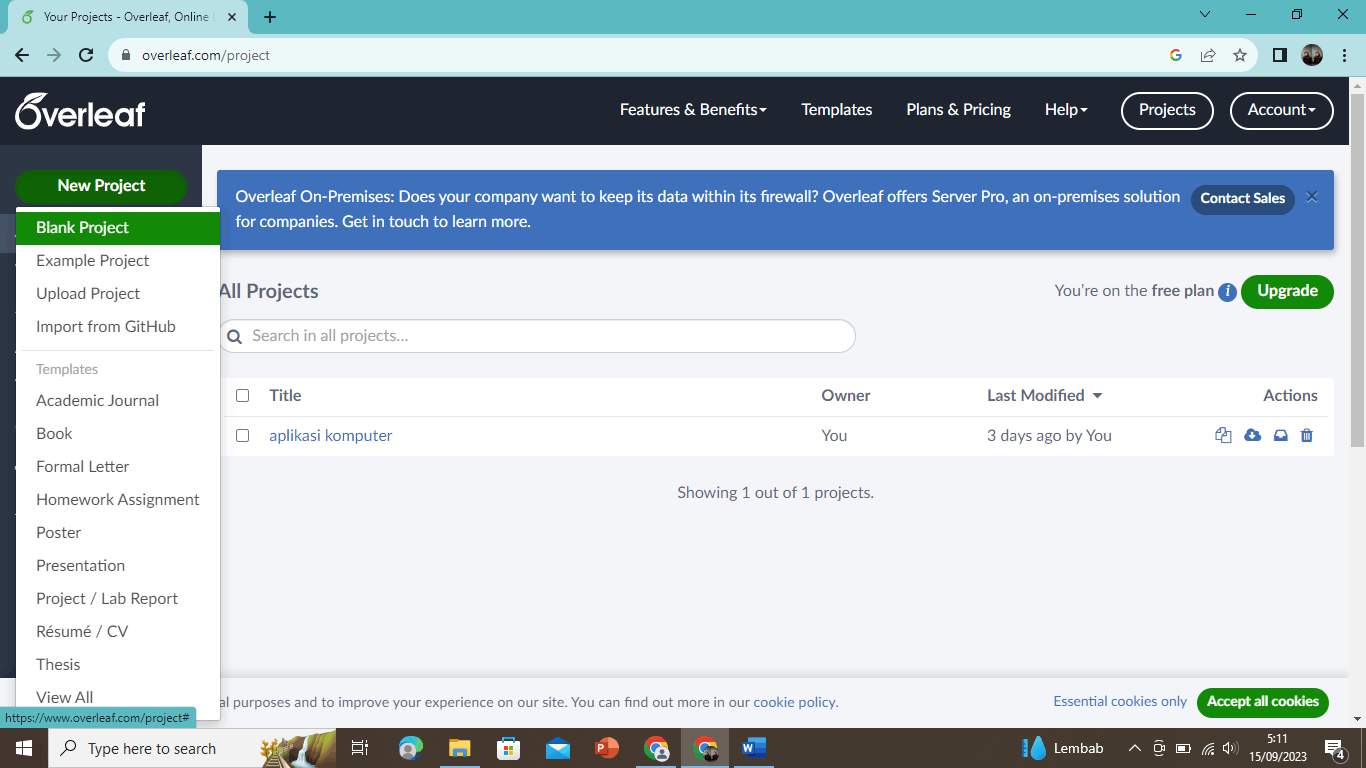Click the Projects nav button
1366x768 pixels.
[1167, 110]
